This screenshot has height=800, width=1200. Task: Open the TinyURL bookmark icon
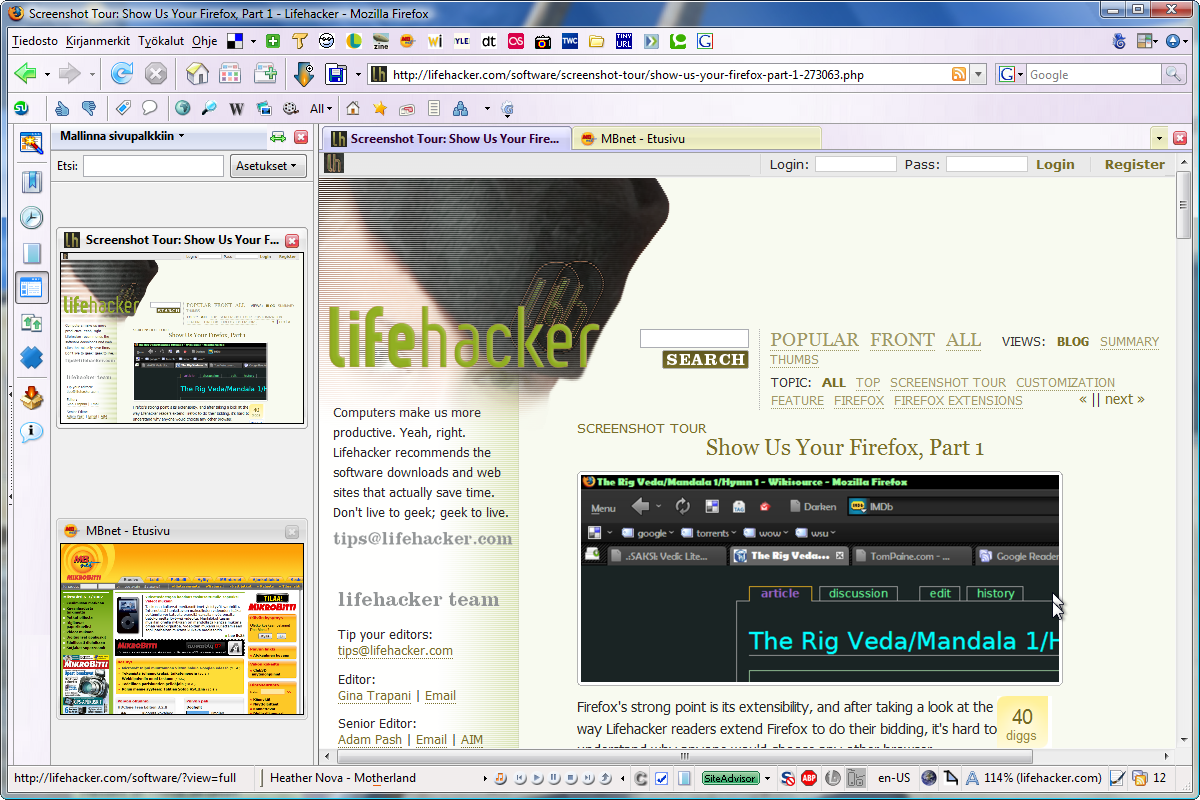click(x=624, y=41)
